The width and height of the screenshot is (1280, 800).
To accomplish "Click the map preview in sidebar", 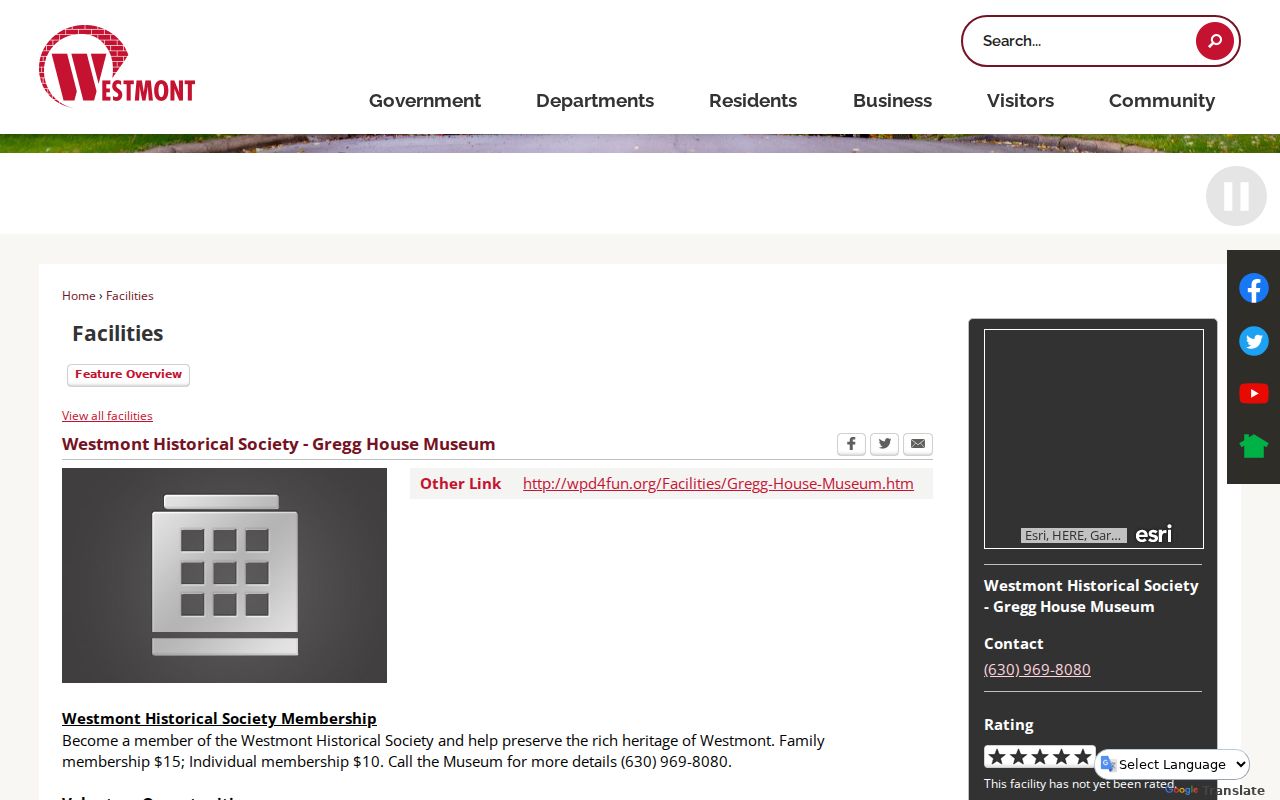I will (x=1094, y=439).
